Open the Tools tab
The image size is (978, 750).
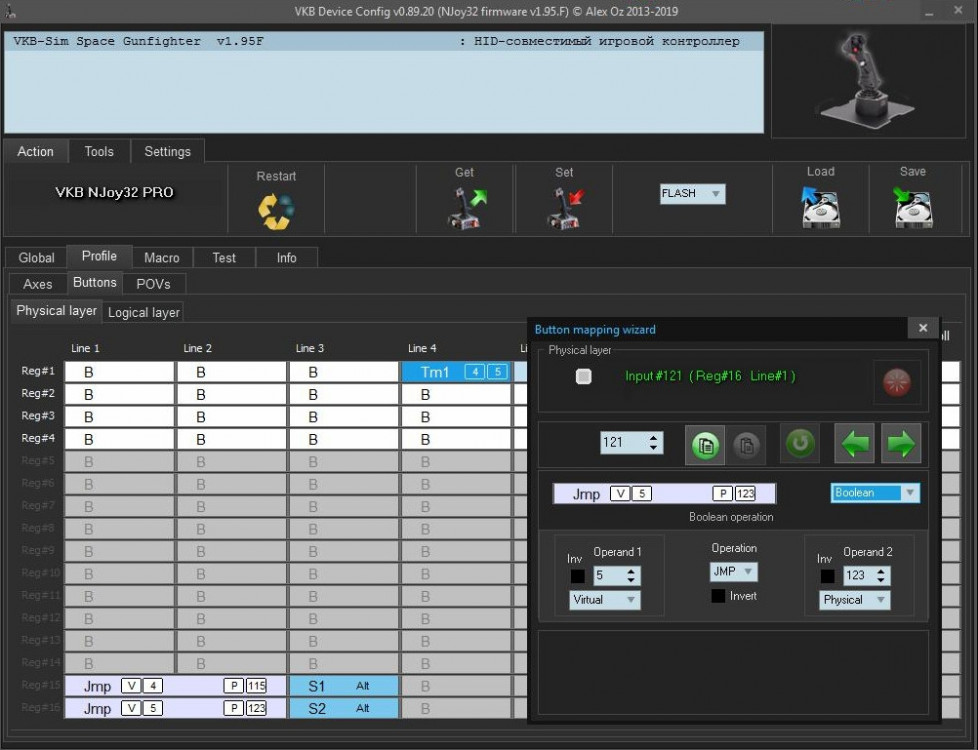point(99,151)
